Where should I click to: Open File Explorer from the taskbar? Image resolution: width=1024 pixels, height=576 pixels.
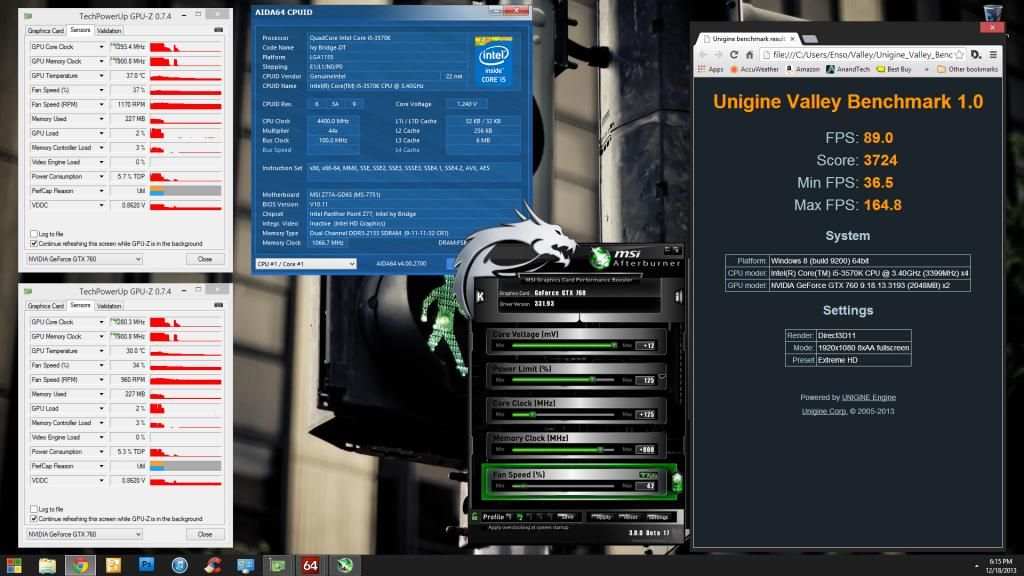47,565
